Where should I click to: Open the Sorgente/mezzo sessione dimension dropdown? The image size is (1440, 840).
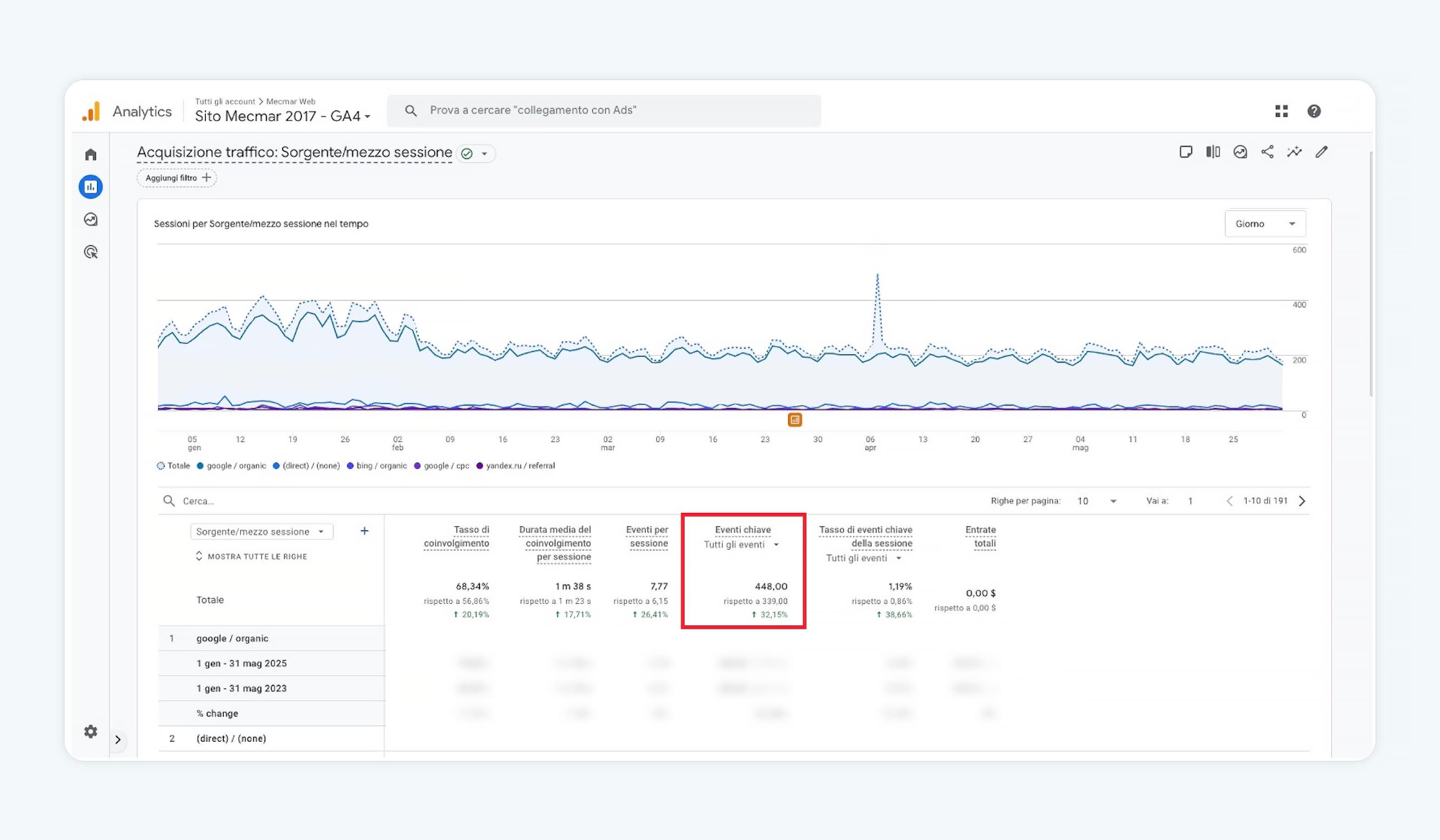262,531
